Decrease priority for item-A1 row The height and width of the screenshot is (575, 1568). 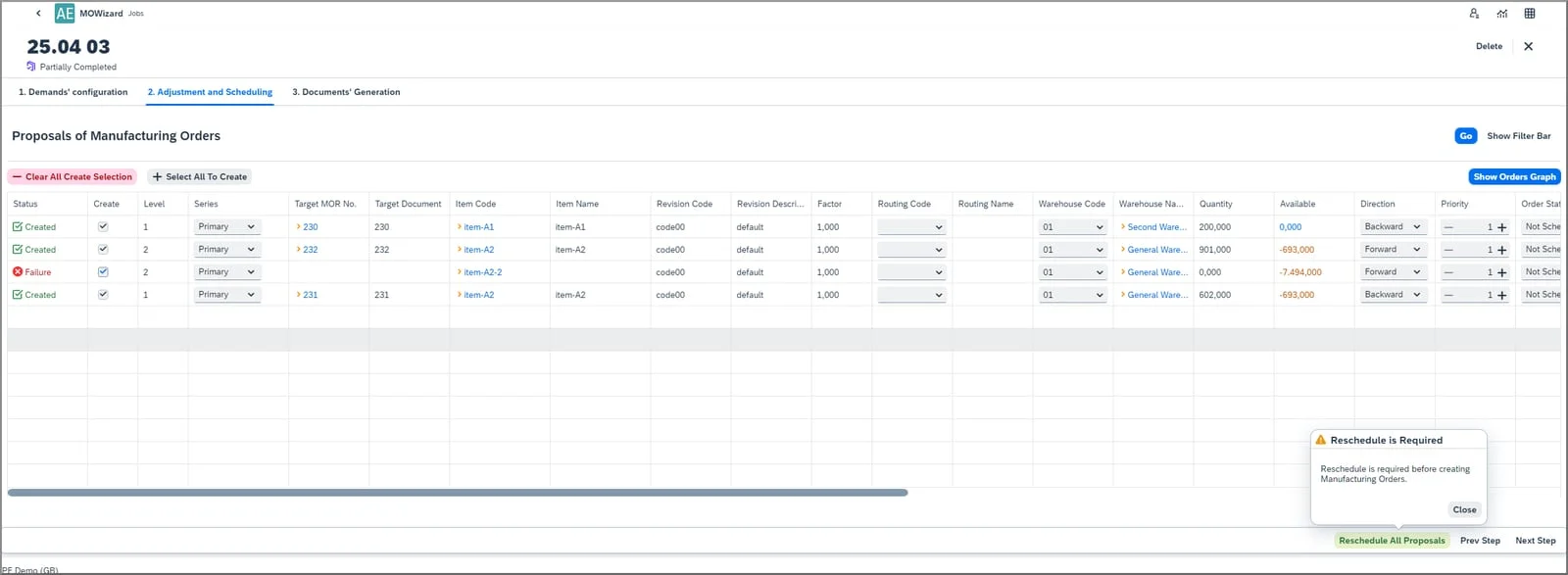(1448, 227)
